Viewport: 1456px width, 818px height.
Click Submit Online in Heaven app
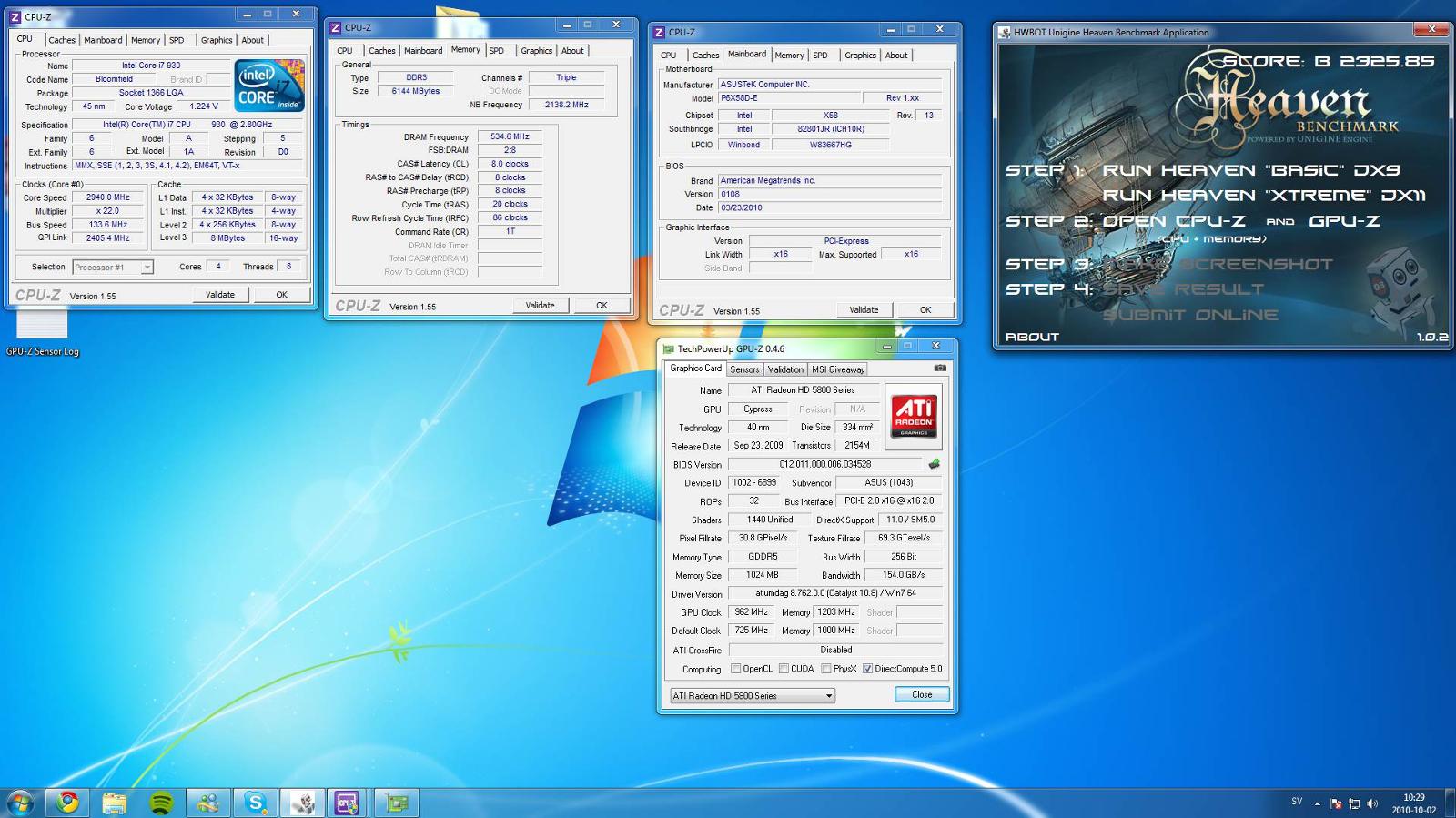pyautogui.click(x=1190, y=315)
